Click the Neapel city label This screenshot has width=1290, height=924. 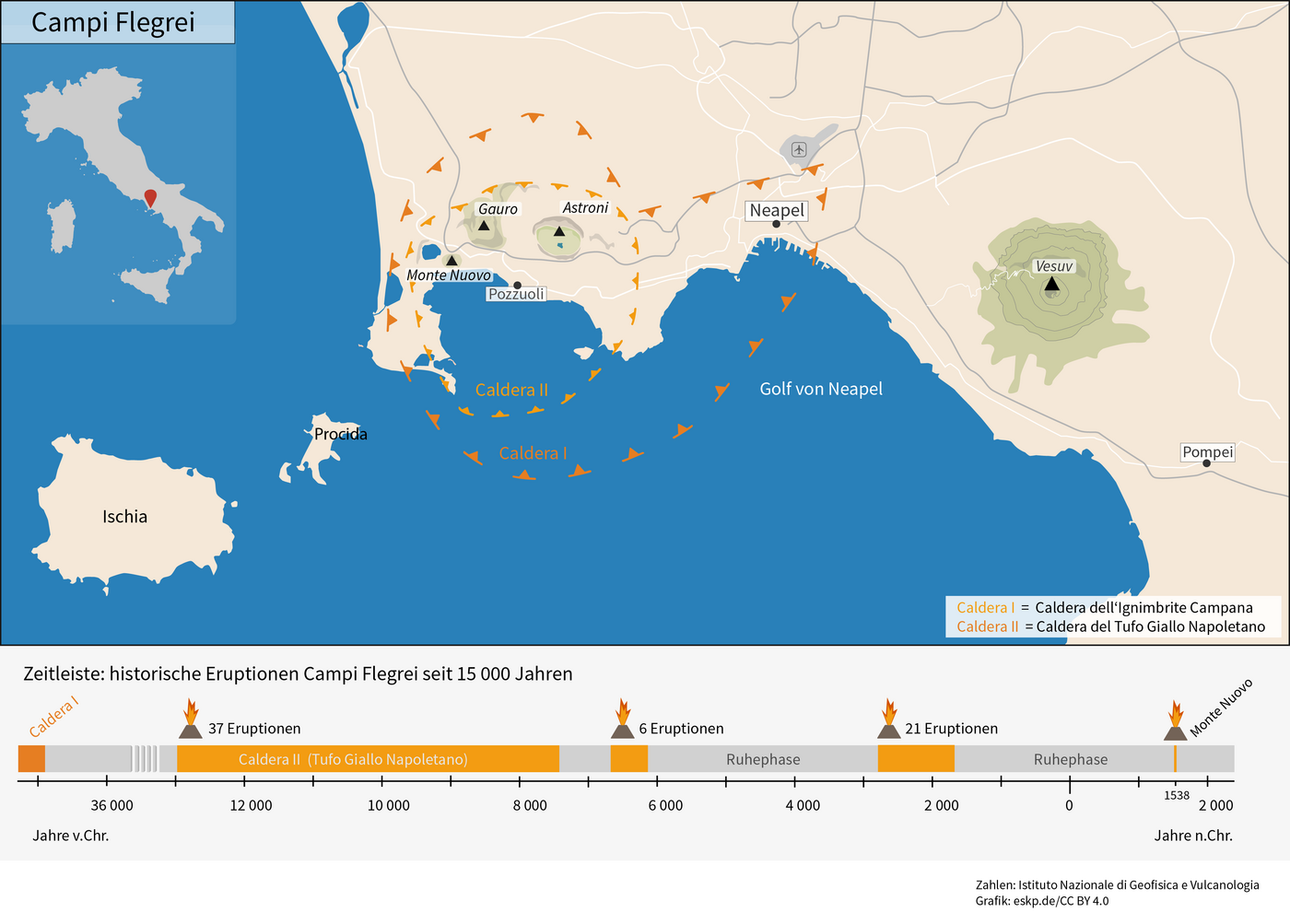(x=777, y=211)
